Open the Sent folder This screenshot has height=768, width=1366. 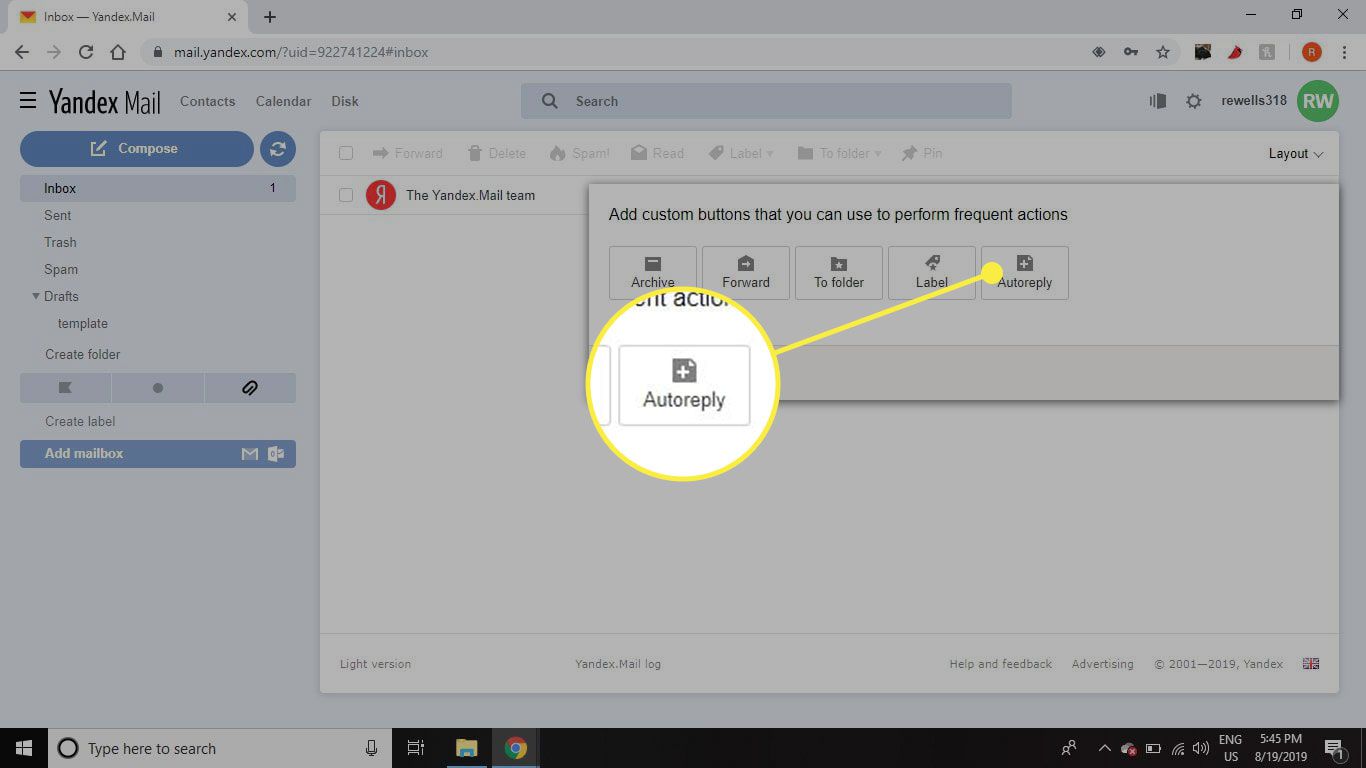click(58, 215)
